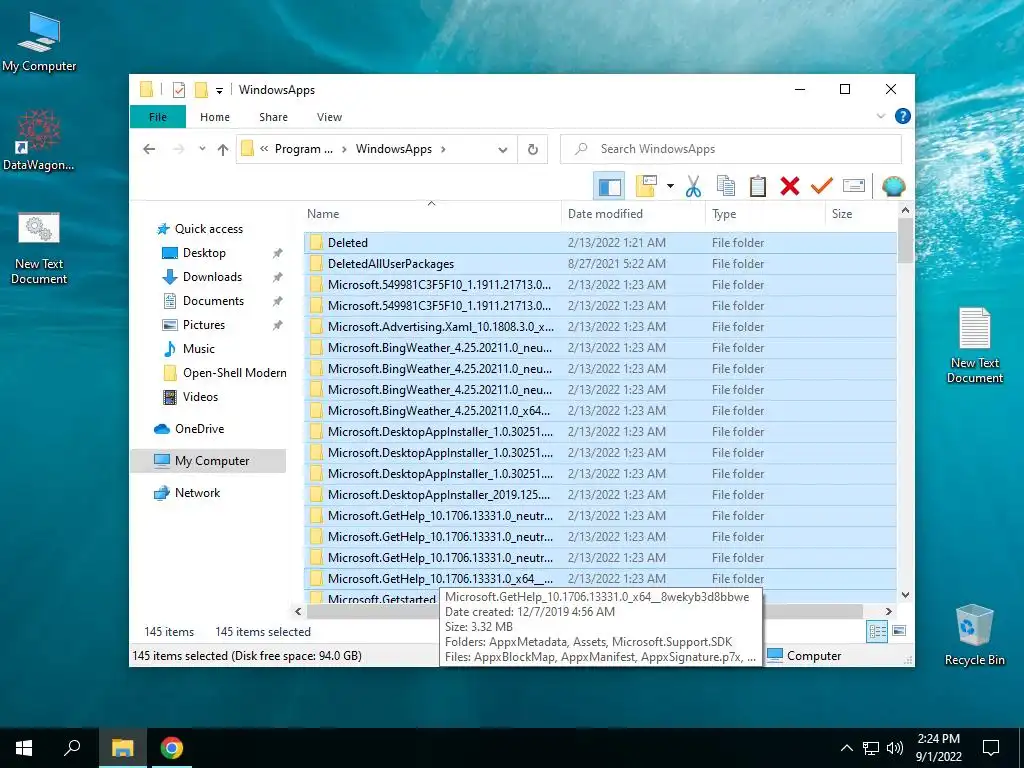Click the blue Help question mark icon
1024x768 pixels.
click(903, 116)
